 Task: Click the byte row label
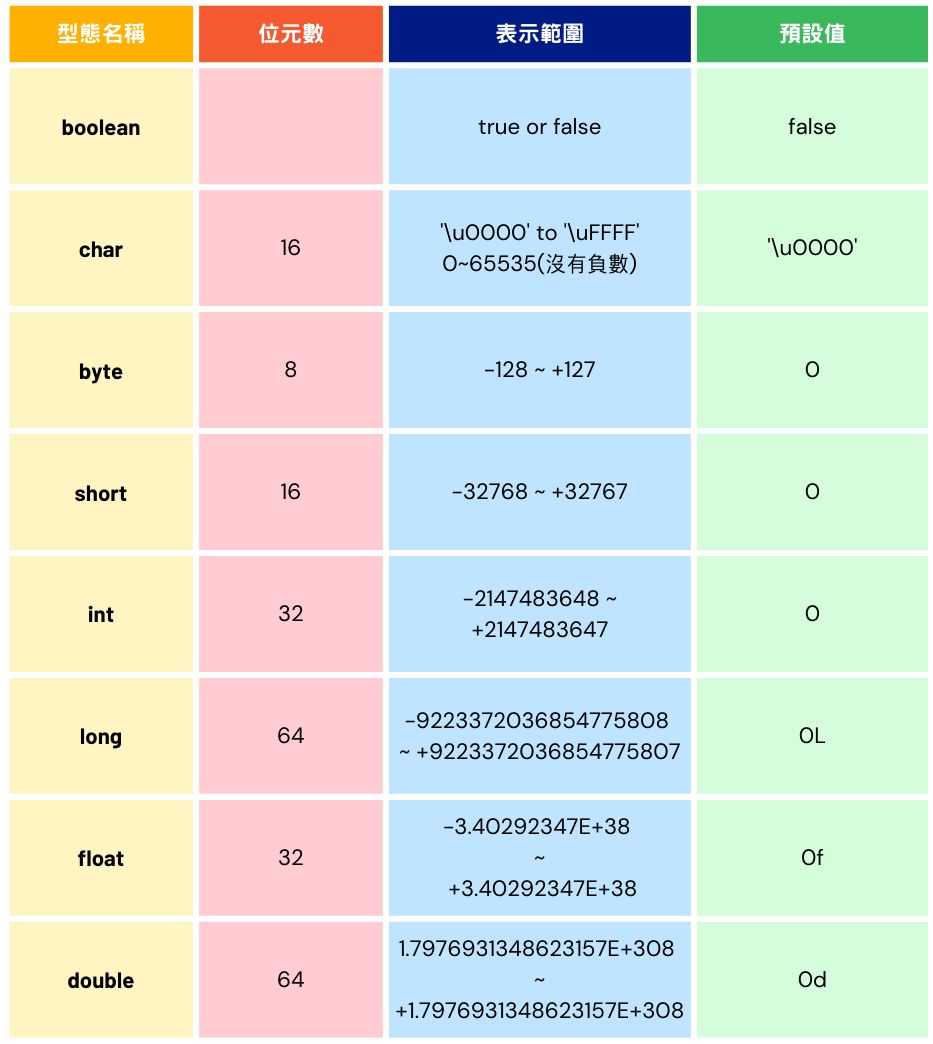[x=101, y=370]
